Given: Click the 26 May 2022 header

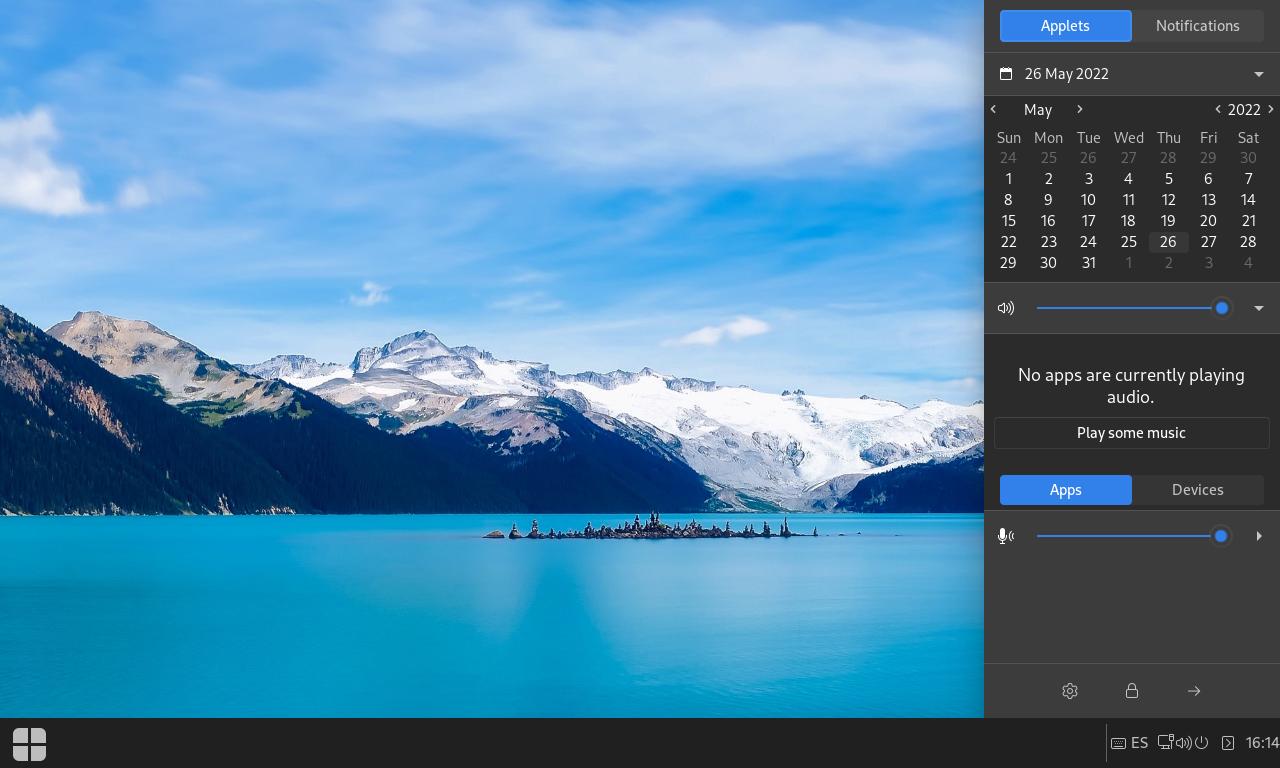Looking at the screenshot, I should (x=1067, y=74).
